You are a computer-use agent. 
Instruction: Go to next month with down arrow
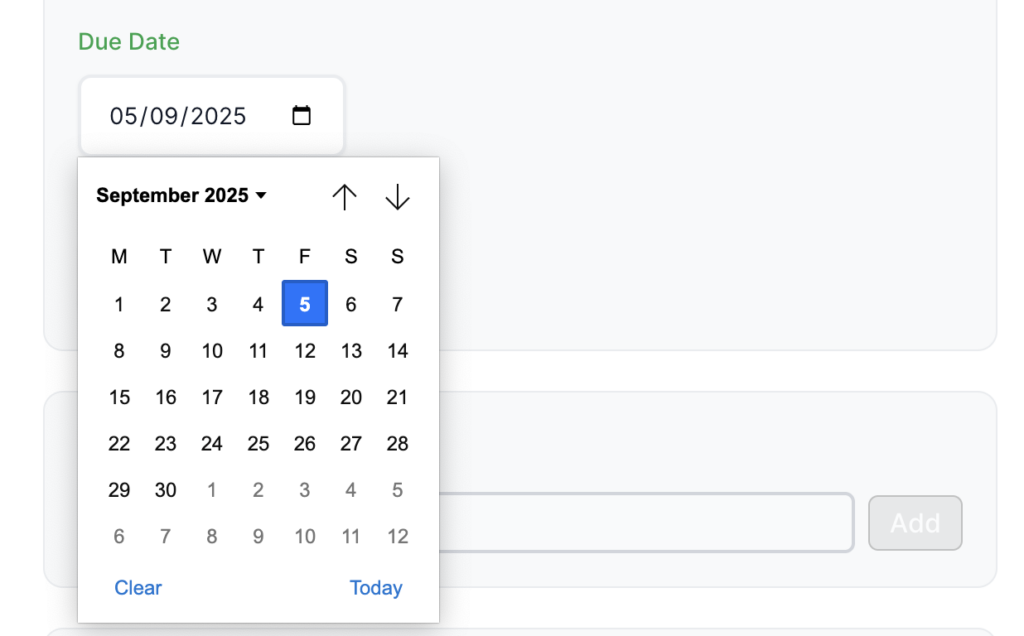[x=397, y=197]
